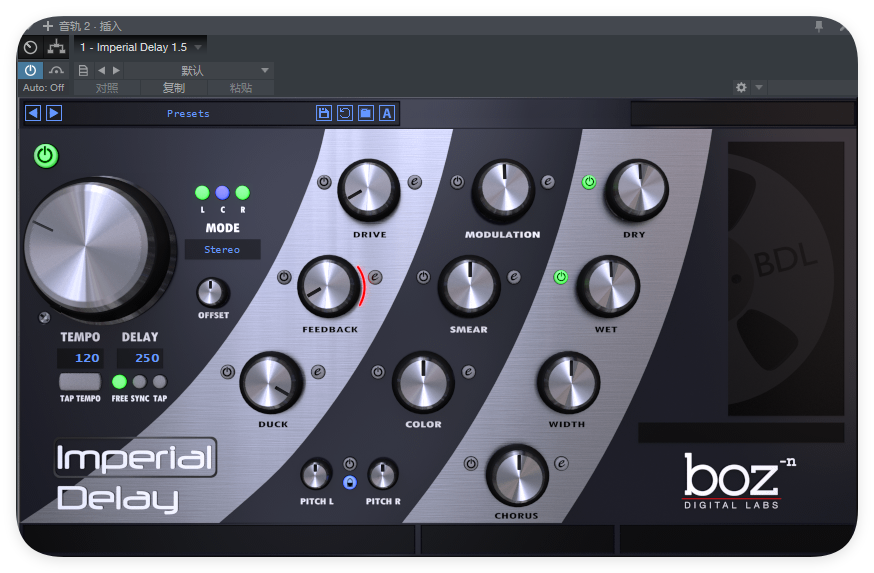This screenshot has width=874, height=573.
Task: Open the host preset dropdown arrow
Action: (265, 70)
